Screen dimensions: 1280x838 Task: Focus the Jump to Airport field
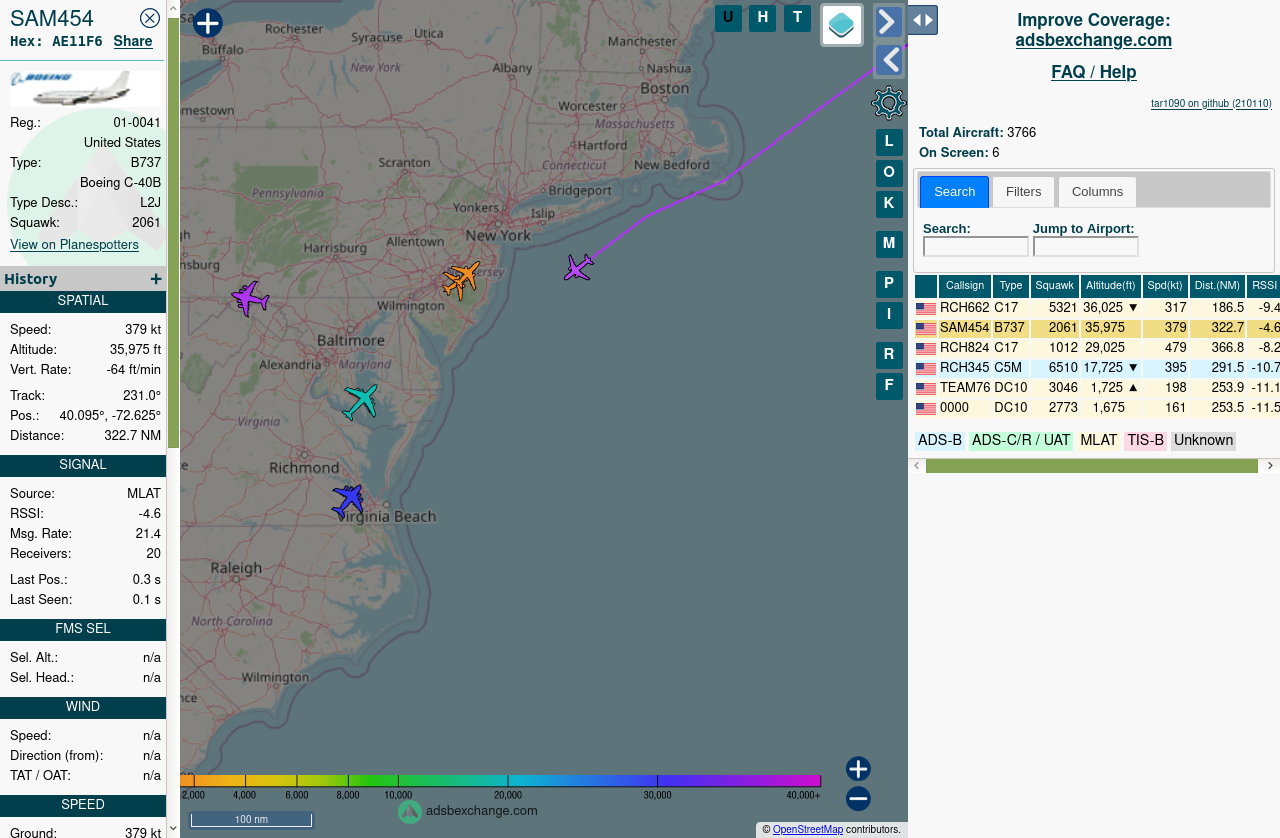(x=1086, y=247)
